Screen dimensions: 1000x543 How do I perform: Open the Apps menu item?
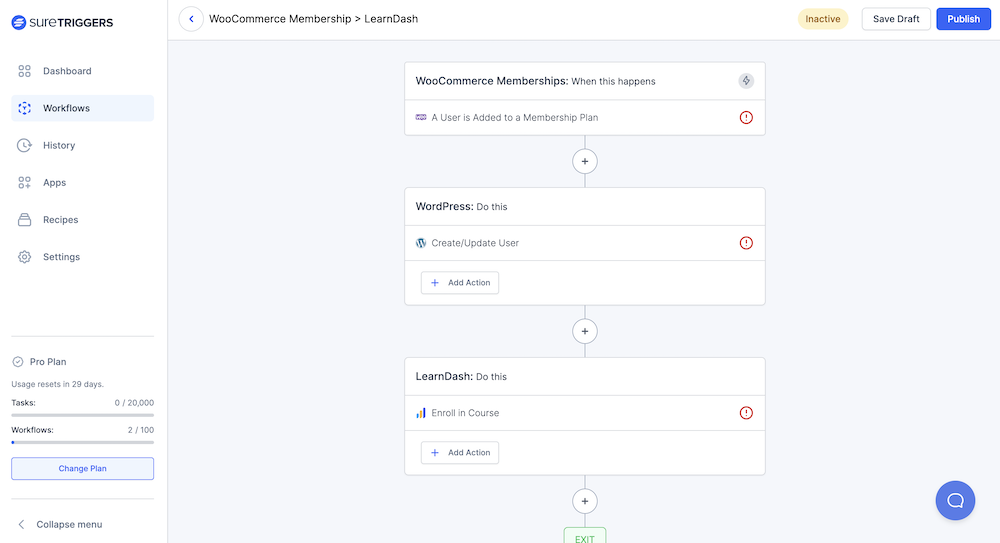(x=82, y=182)
